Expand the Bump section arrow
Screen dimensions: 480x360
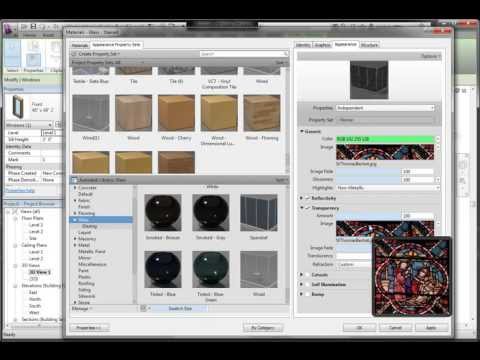coord(301,294)
